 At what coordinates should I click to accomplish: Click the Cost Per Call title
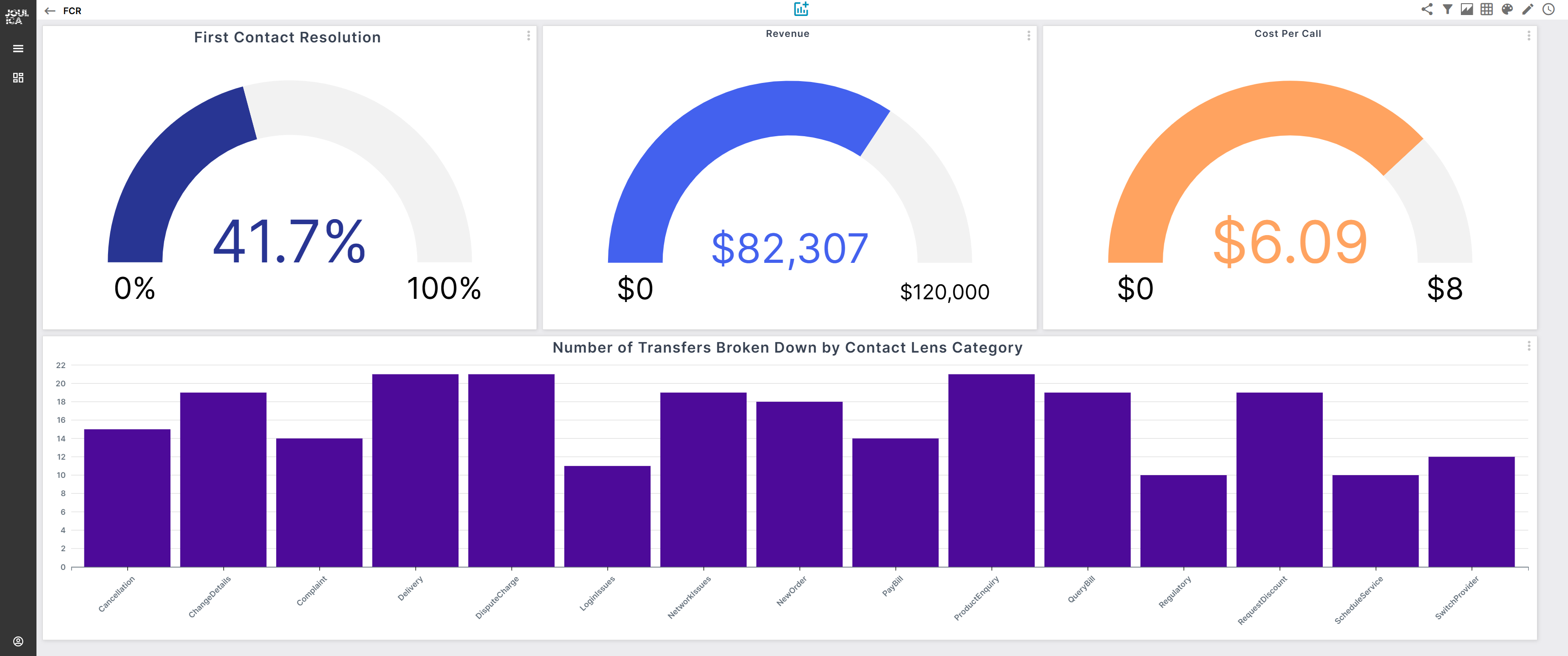pyautogui.click(x=1288, y=33)
